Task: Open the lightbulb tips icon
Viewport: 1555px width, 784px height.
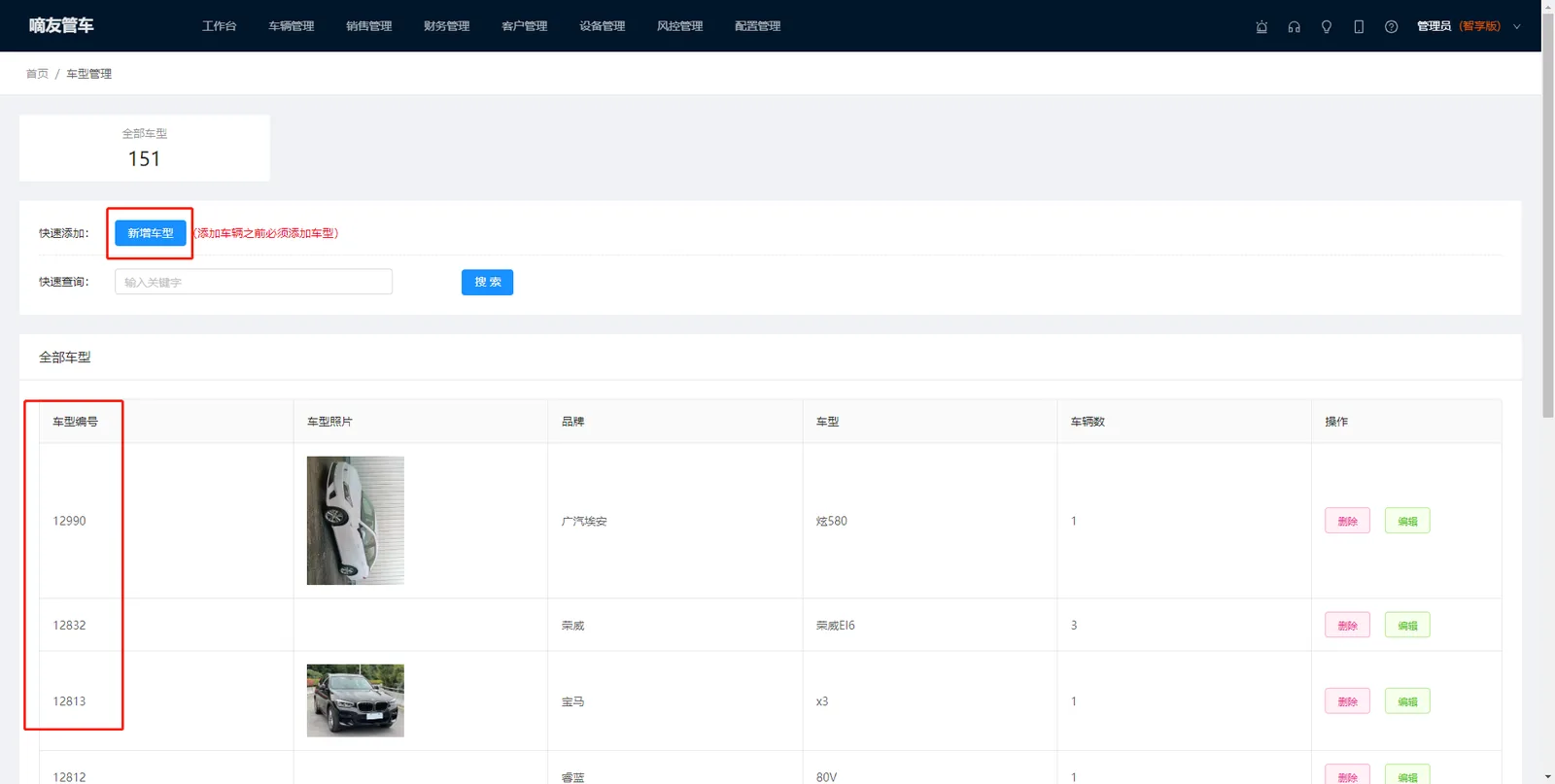Action: [x=1327, y=27]
